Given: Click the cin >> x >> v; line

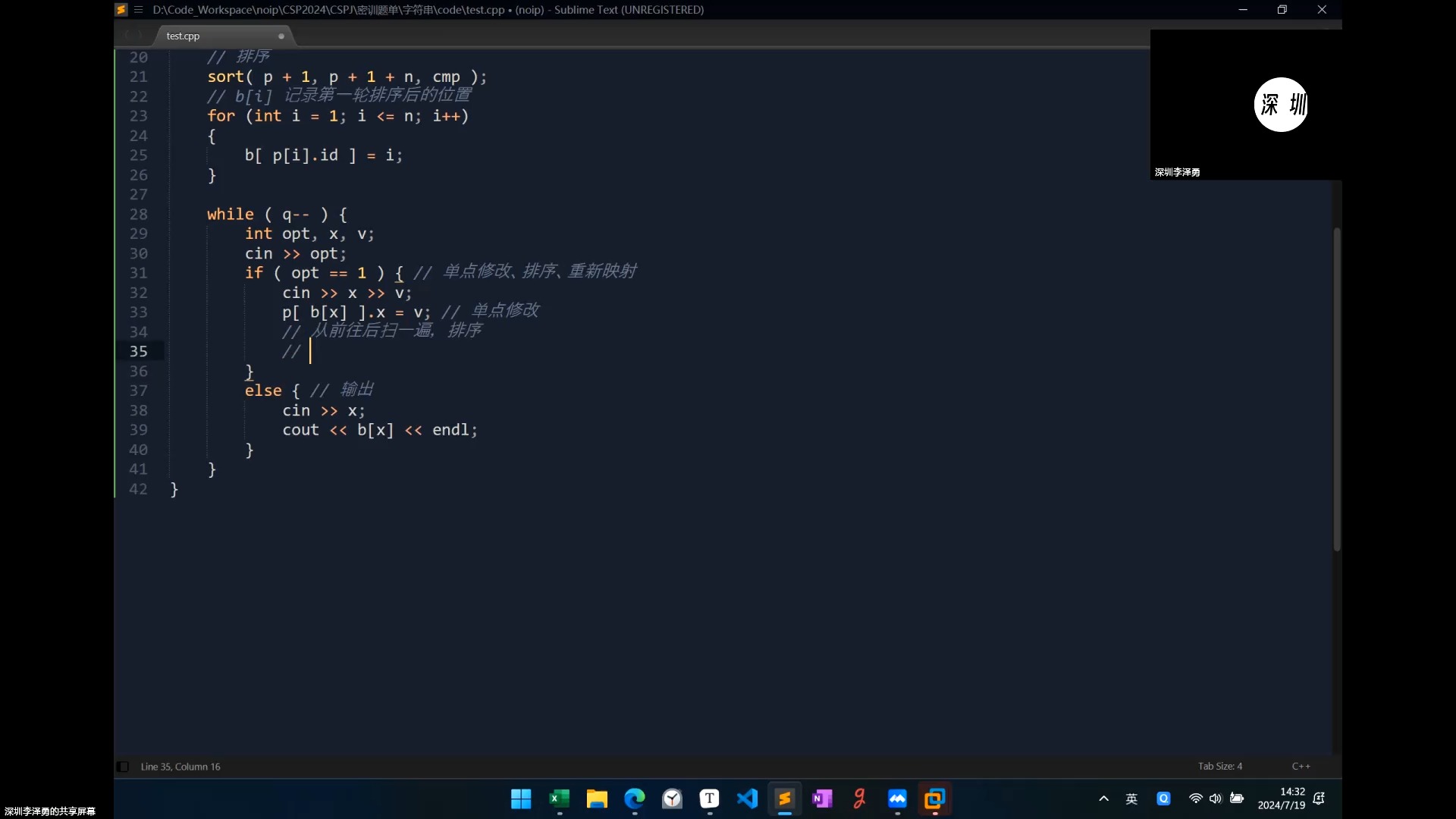Looking at the screenshot, I should 347,293.
